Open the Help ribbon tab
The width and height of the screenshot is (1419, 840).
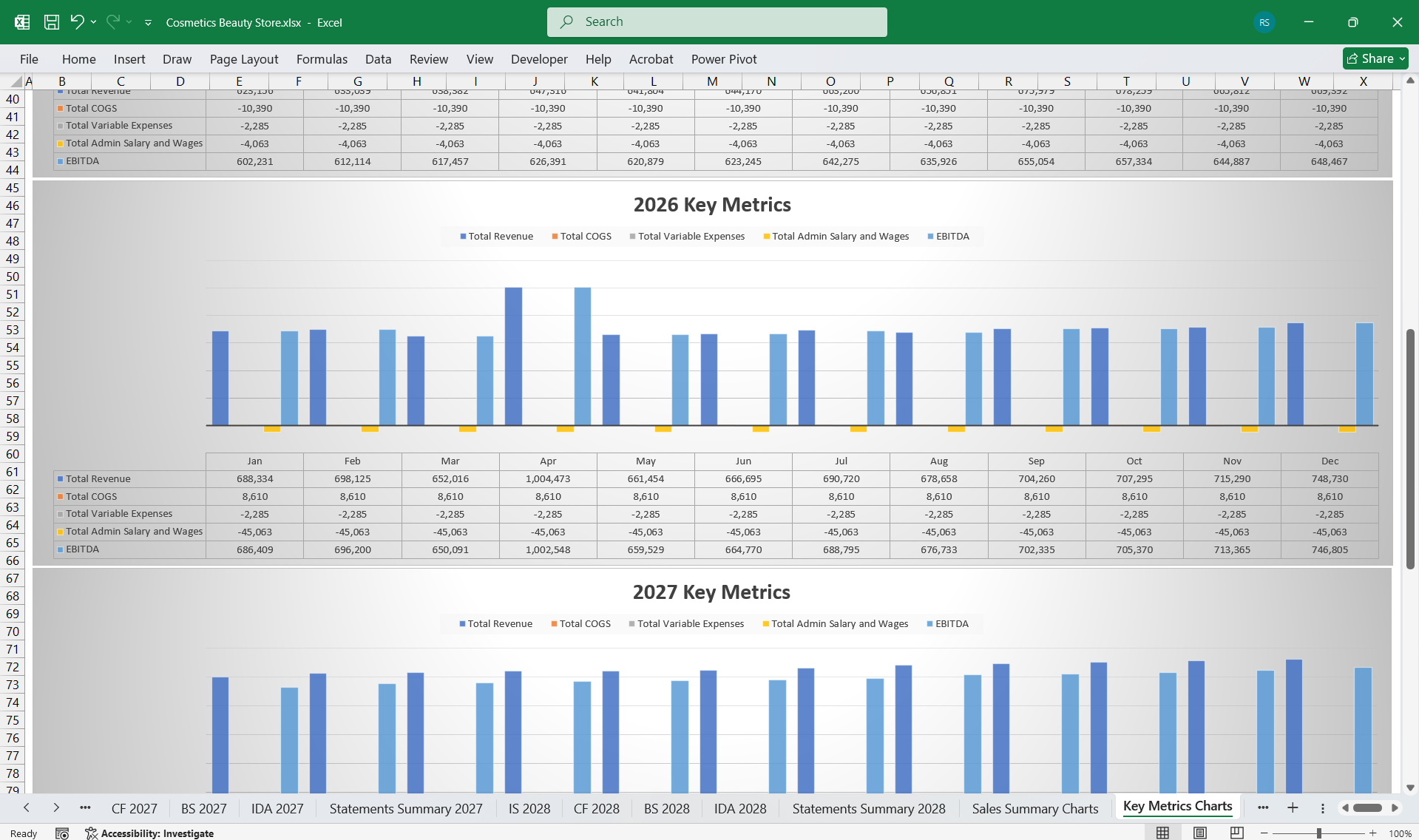point(598,59)
